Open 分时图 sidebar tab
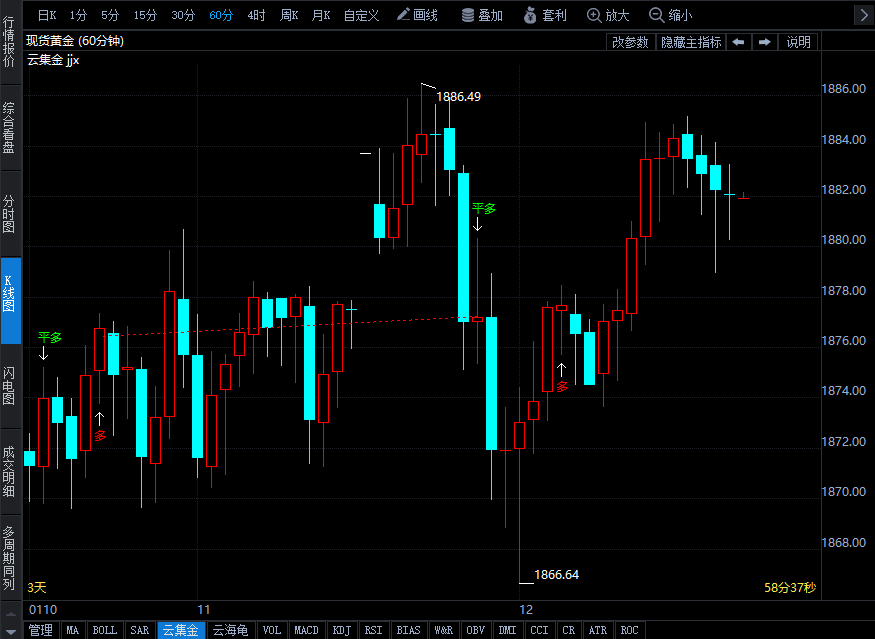875x639 pixels. point(9,214)
